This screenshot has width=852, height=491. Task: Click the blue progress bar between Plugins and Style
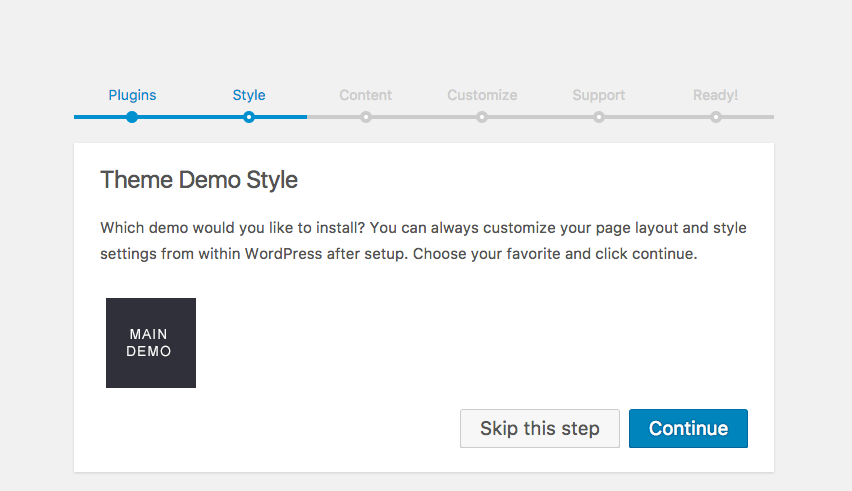[x=190, y=117]
